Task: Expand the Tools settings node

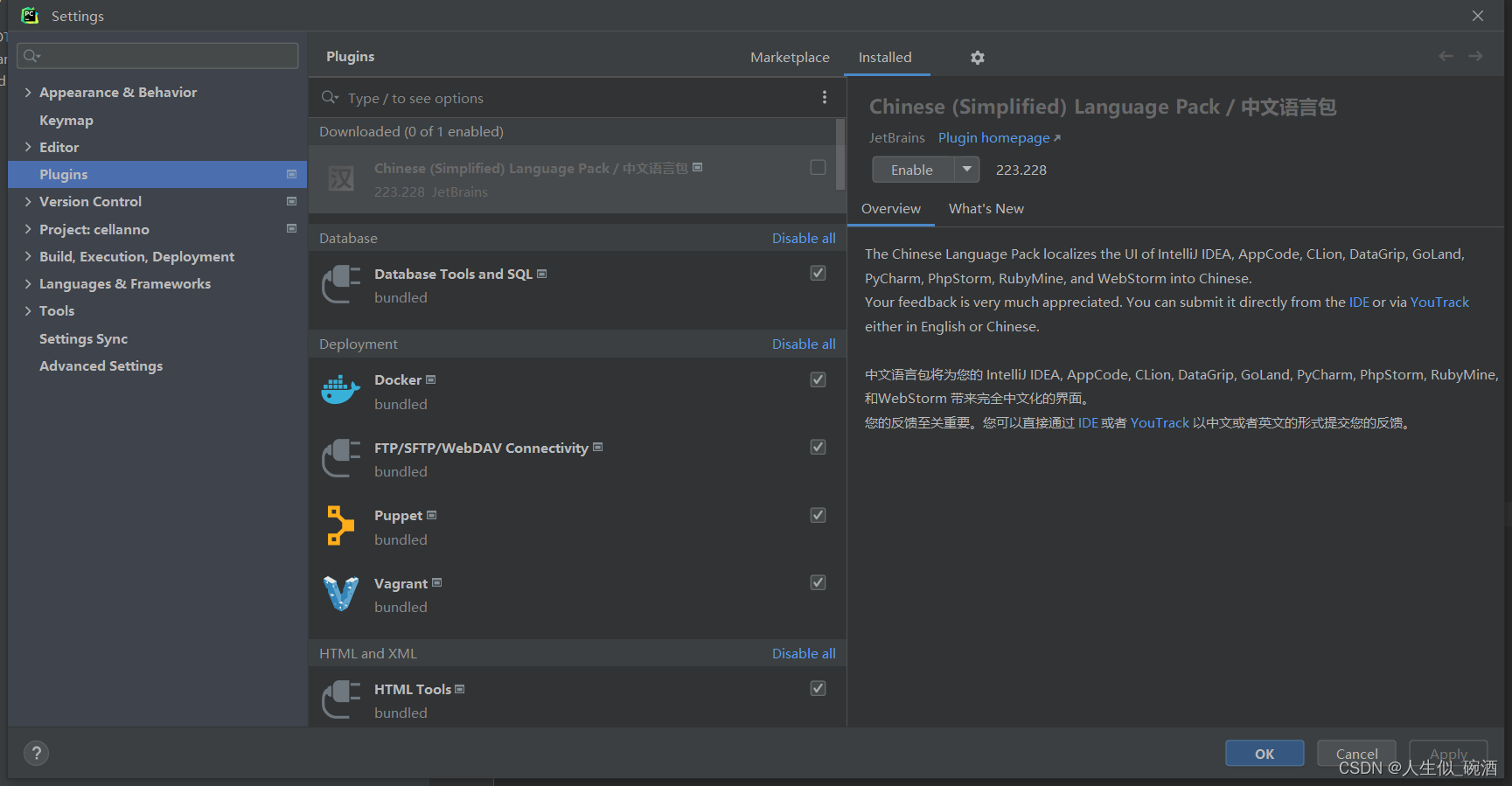Action: tap(28, 310)
